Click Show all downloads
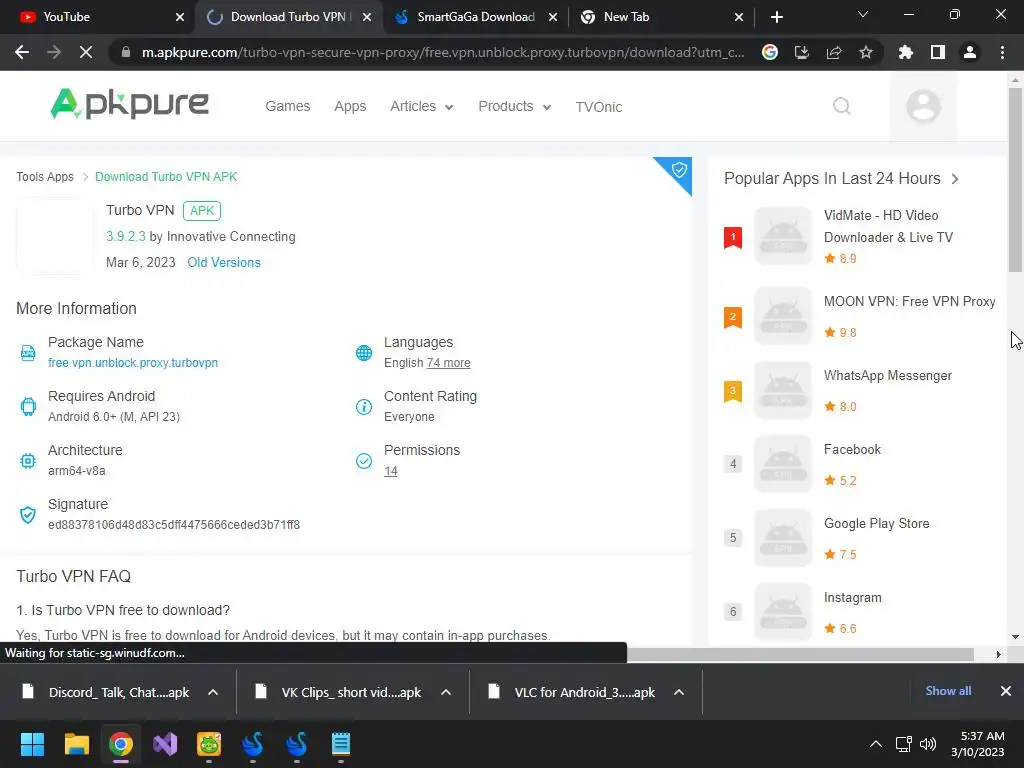Viewport: 1024px width, 768px height. 948,691
